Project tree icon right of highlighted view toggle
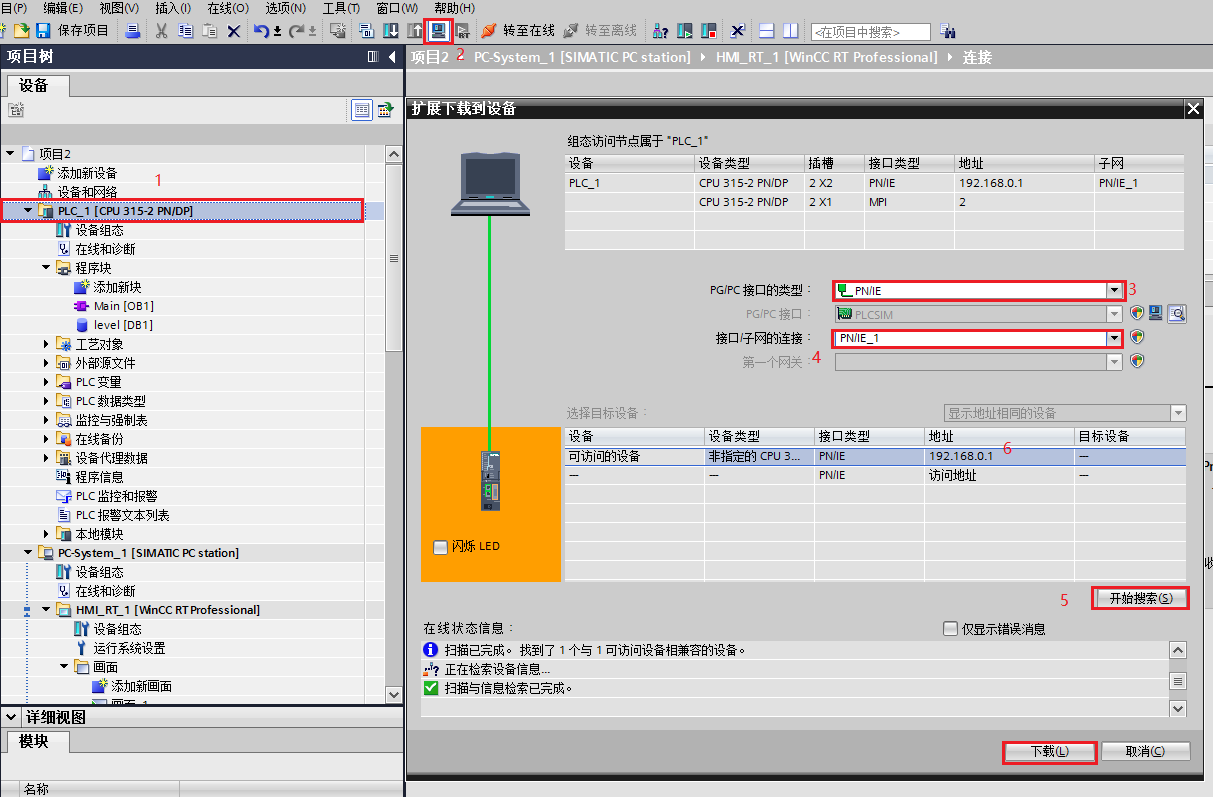 [385, 110]
